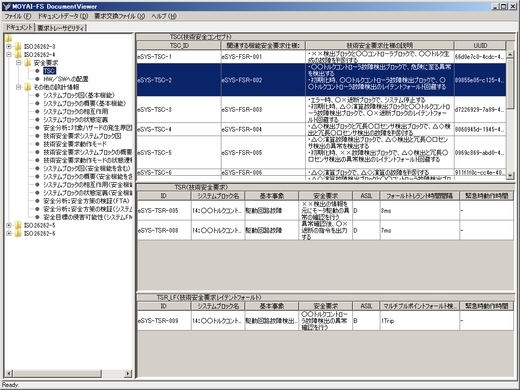This screenshot has width=520, height=390.
Task: Select システムブロックの状態定義 tree item
Action: 76,120
